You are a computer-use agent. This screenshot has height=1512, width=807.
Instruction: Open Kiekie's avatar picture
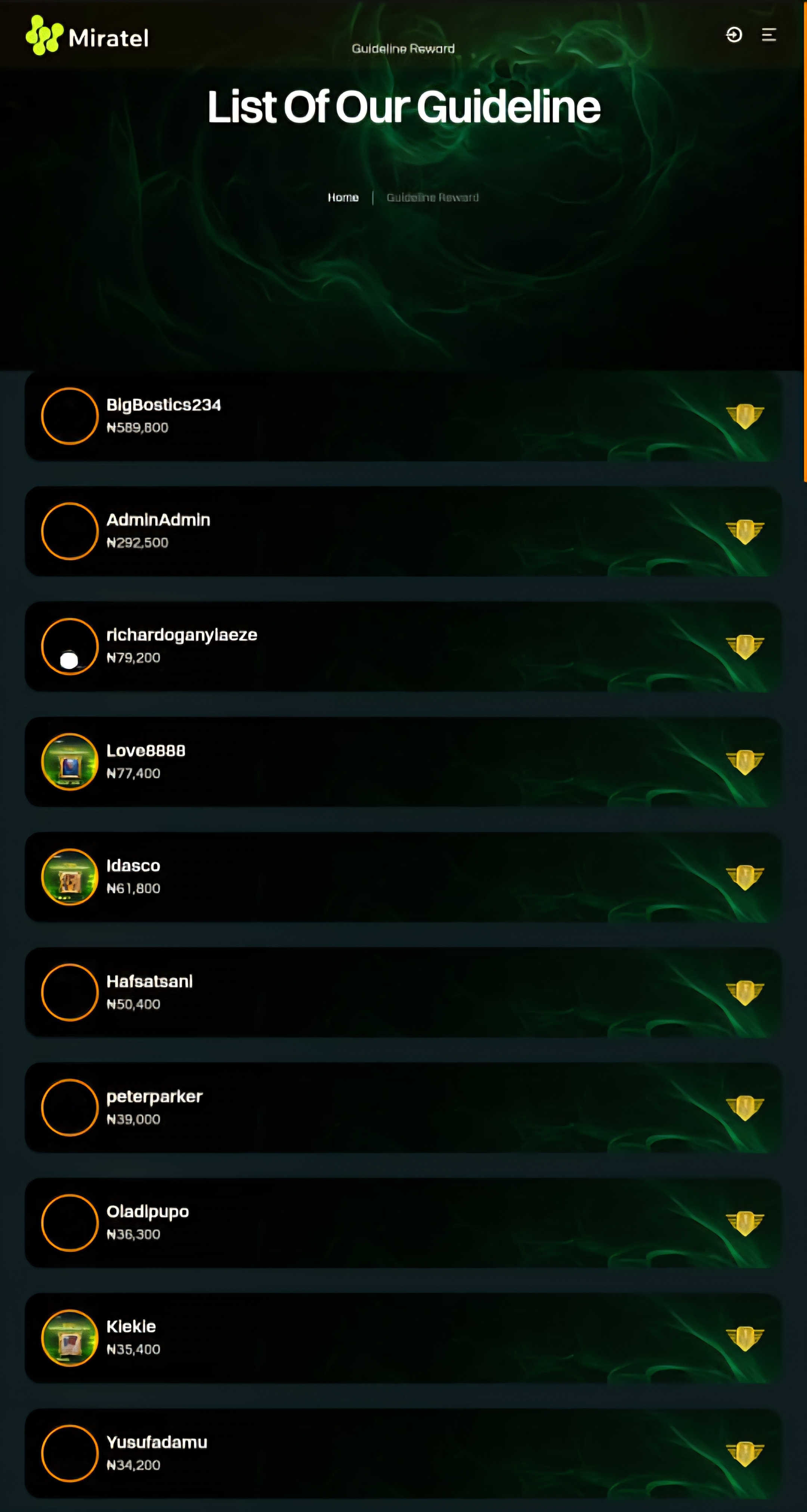pos(70,1338)
